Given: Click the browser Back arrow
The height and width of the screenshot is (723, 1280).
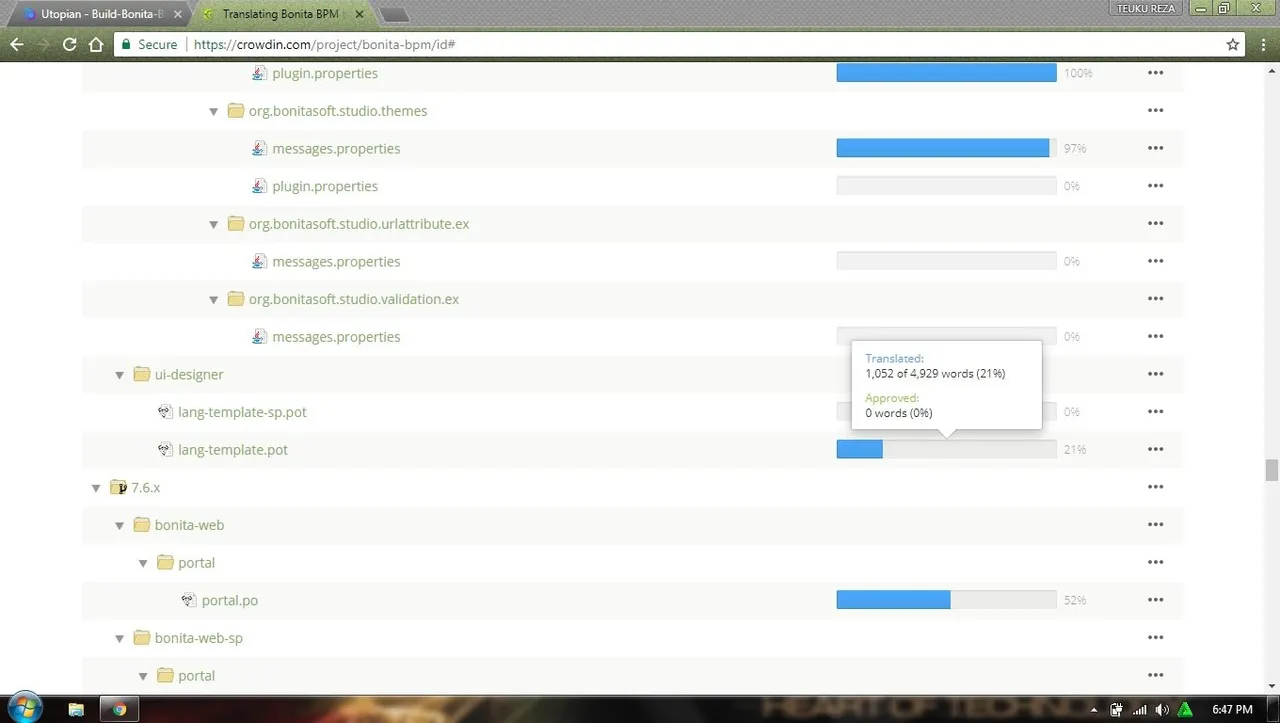Looking at the screenshot, I should click(17, 44).
